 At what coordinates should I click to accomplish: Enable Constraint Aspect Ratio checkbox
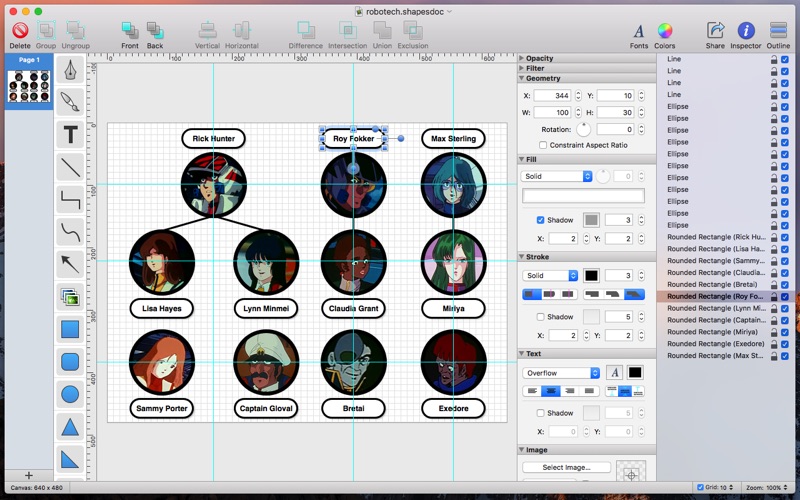tap(543, 145)
